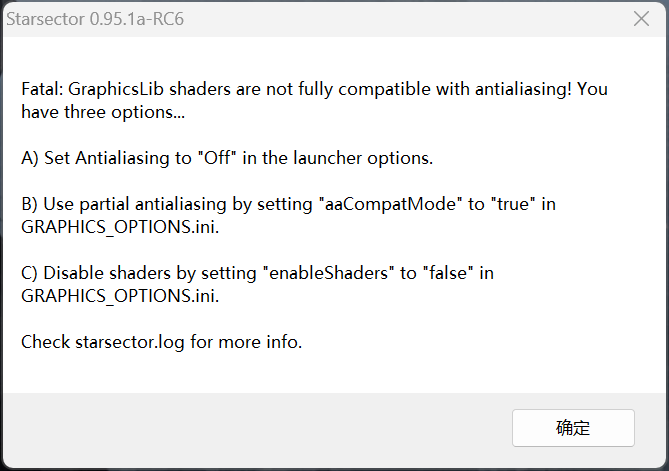
Task: Click the "C) Disable shaders" text
Action: (x=96, y=273)
